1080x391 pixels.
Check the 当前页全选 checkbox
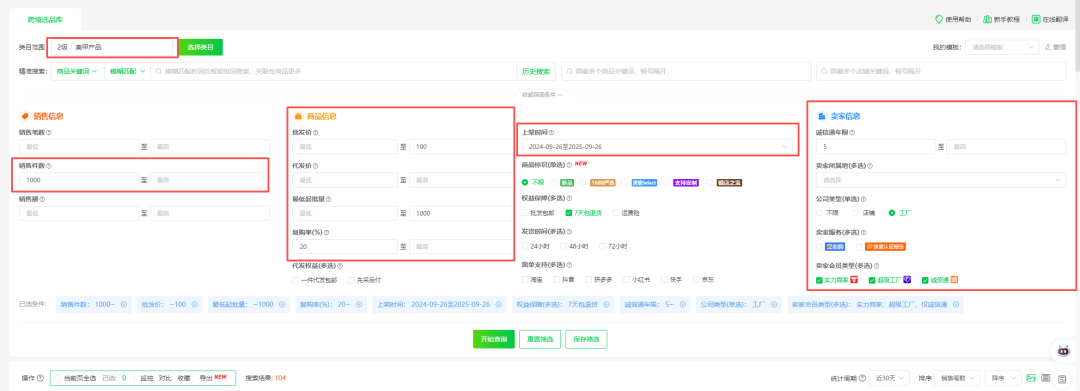[x=59, y=378]
